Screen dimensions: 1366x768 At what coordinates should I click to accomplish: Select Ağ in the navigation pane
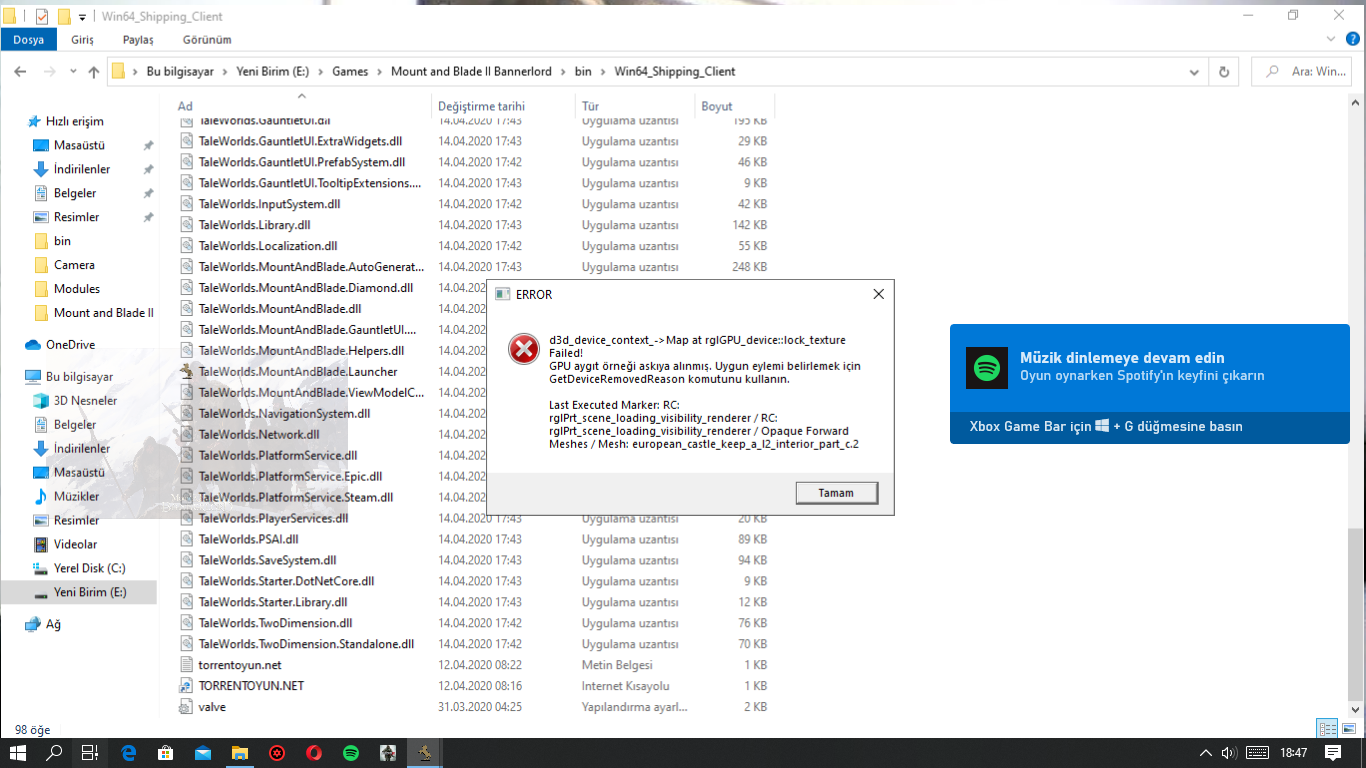[x=53, y=624]
